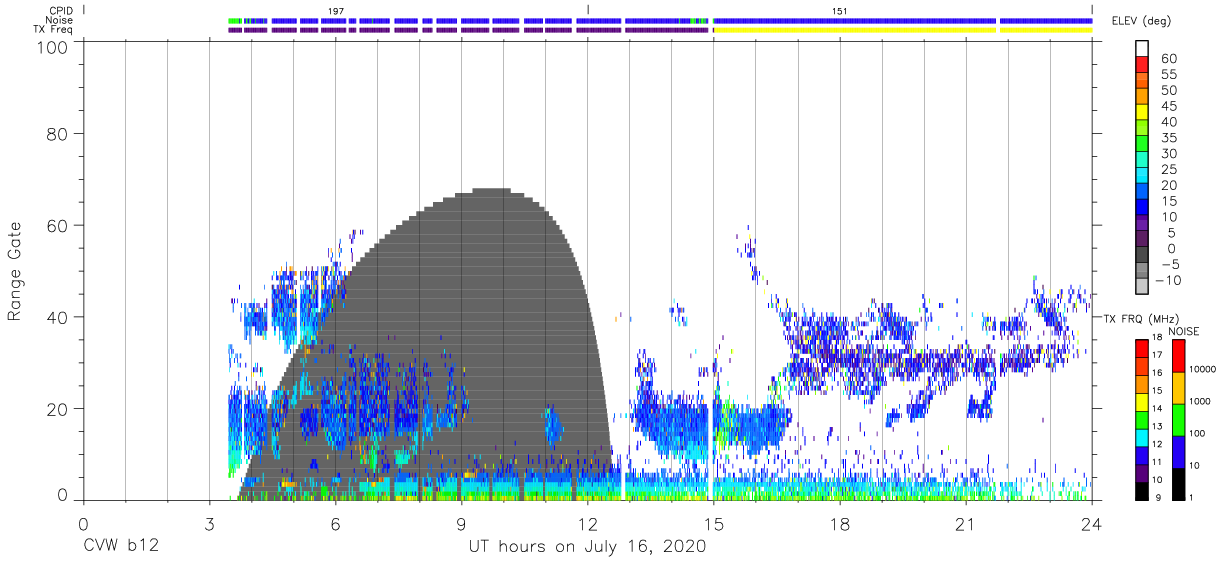Click the x-axis tick label "18" on UT axis

point(840,524)
